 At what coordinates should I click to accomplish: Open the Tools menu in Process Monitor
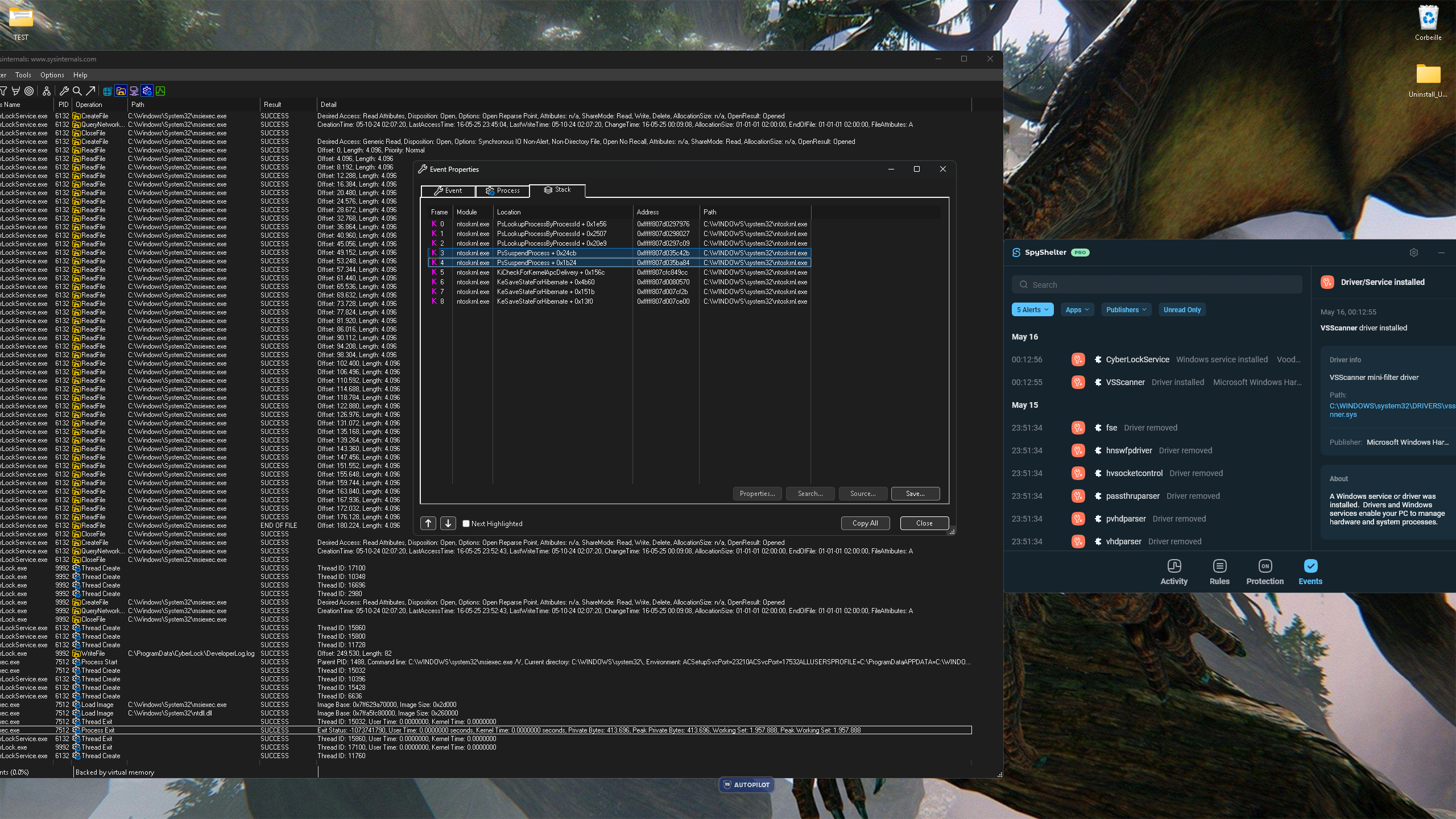pos(23,75)
